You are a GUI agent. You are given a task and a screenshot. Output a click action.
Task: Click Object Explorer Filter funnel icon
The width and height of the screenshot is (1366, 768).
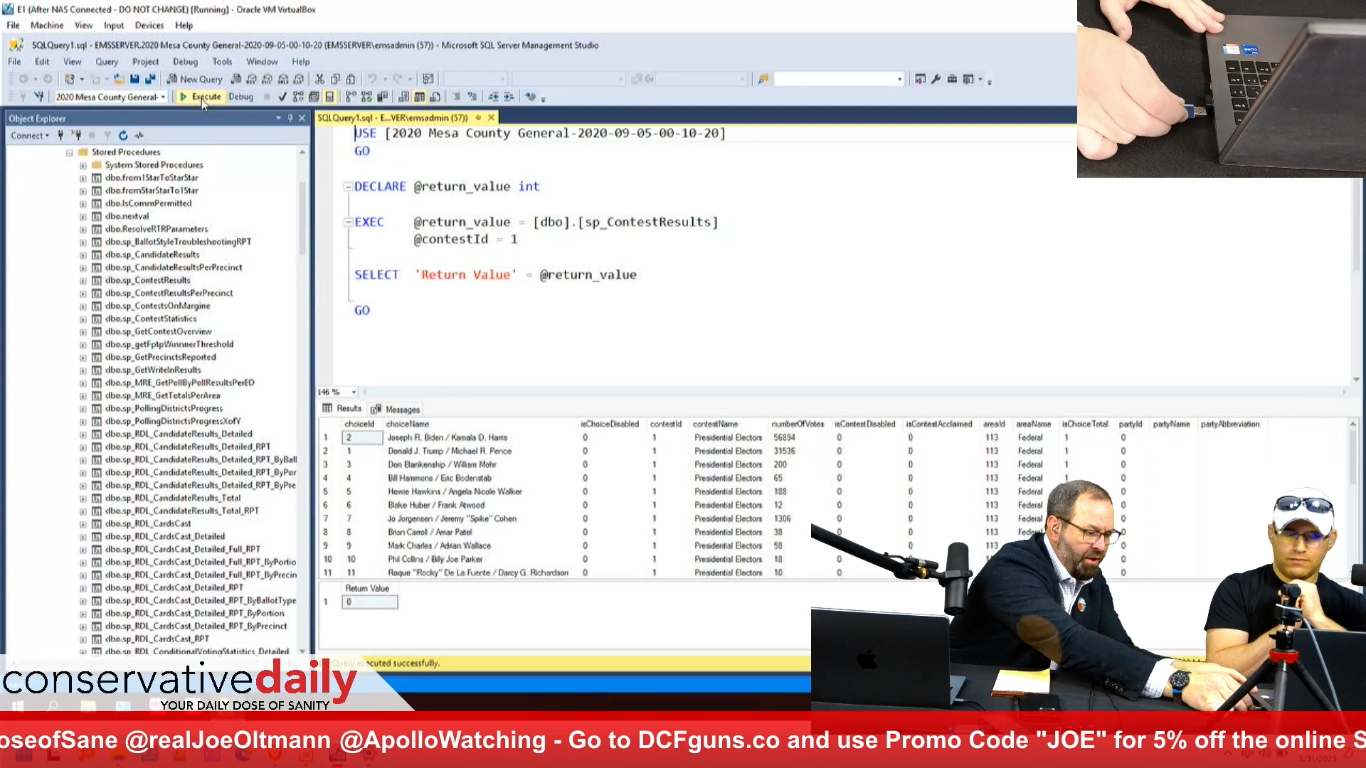[107, 135]
